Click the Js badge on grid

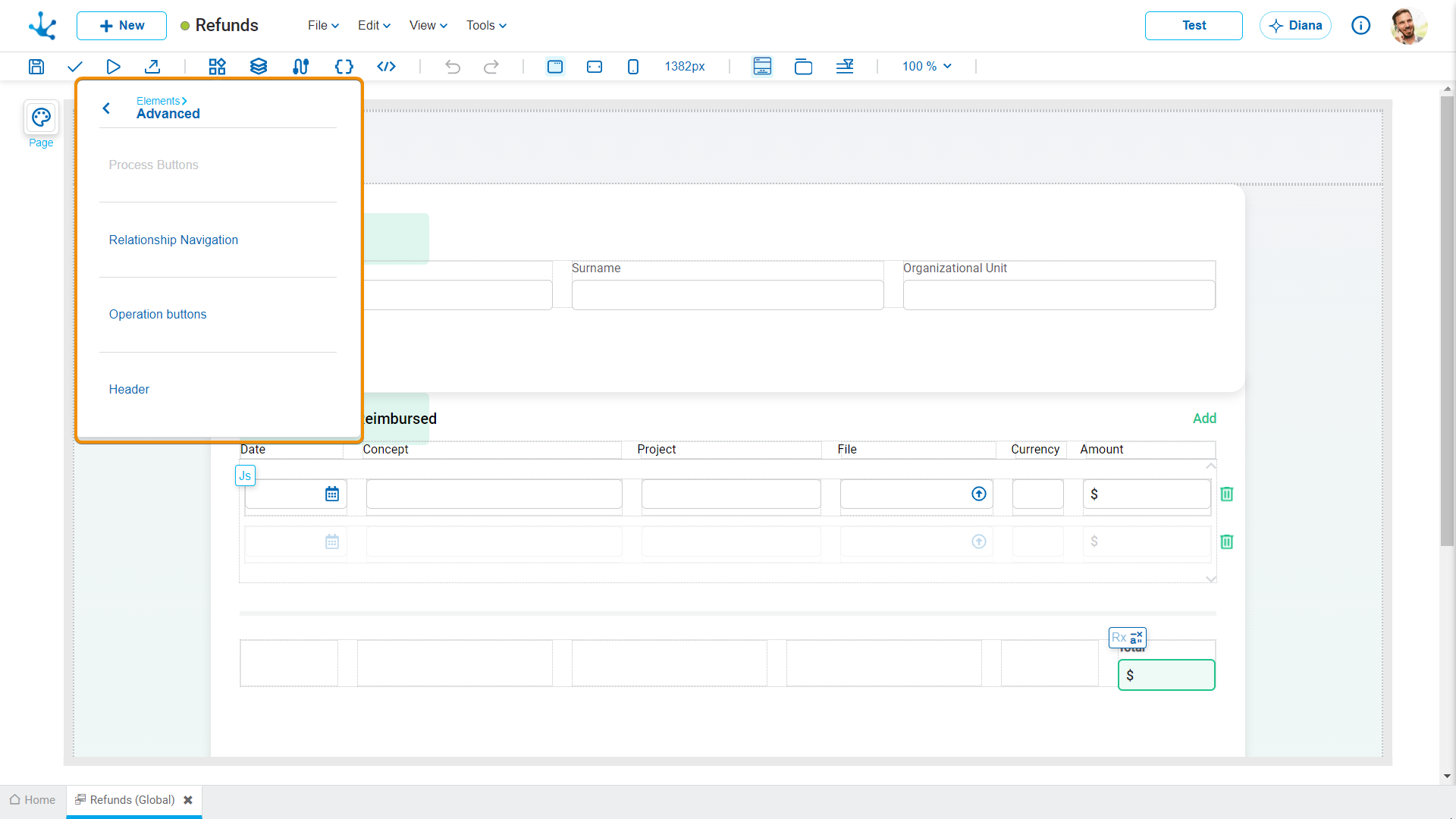click(x=245, y=476)
